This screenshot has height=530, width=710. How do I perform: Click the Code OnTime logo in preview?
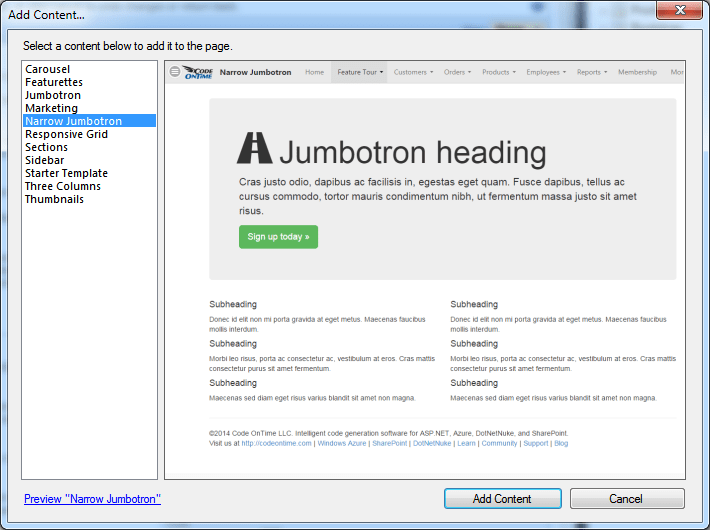tap(198, 72)
